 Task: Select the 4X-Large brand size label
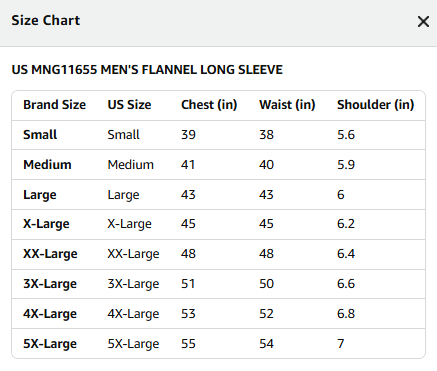pyautogui.click(x=50, y=314)
